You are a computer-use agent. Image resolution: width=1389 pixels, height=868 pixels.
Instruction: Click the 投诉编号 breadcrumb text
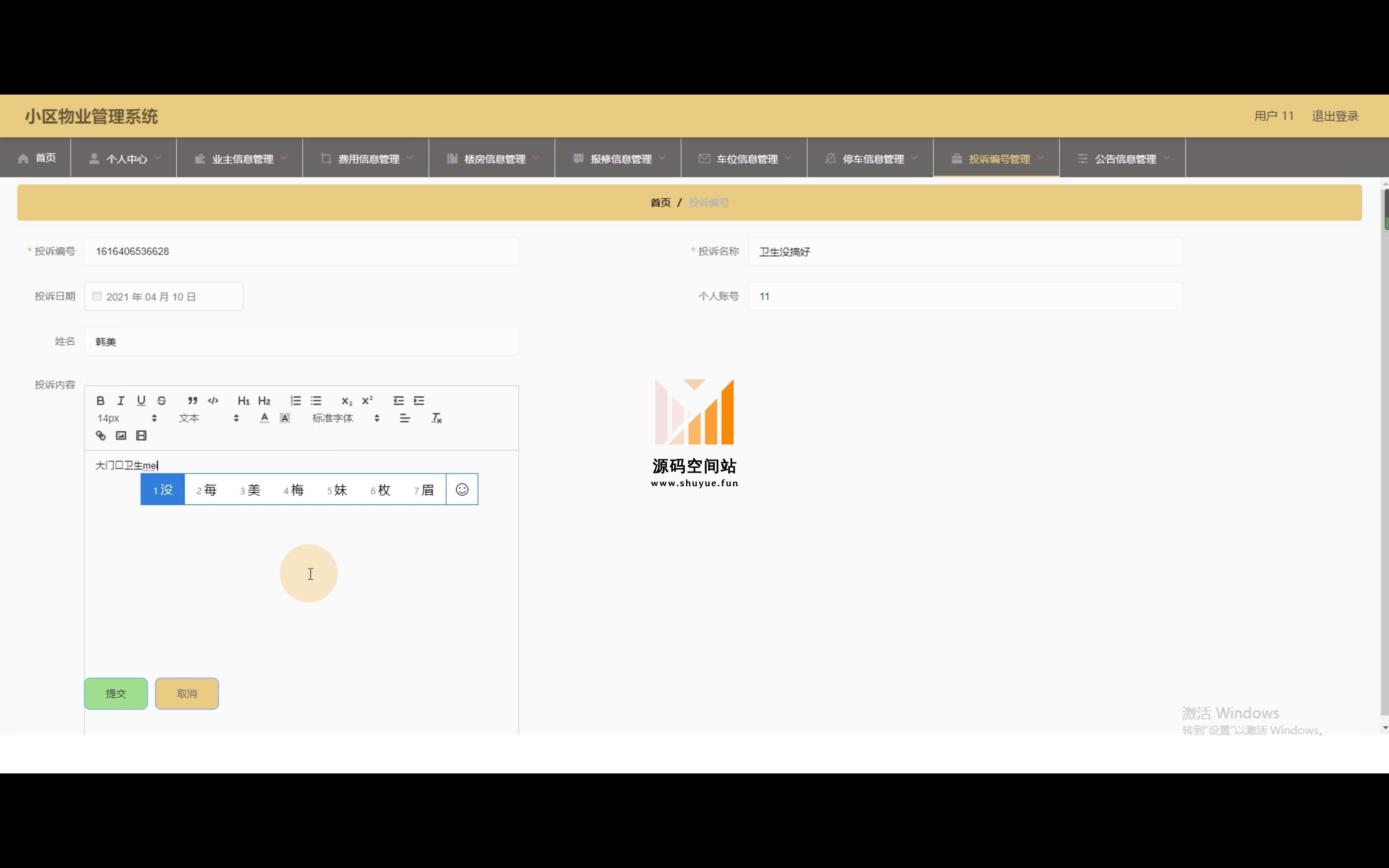(x=708, y=203)
